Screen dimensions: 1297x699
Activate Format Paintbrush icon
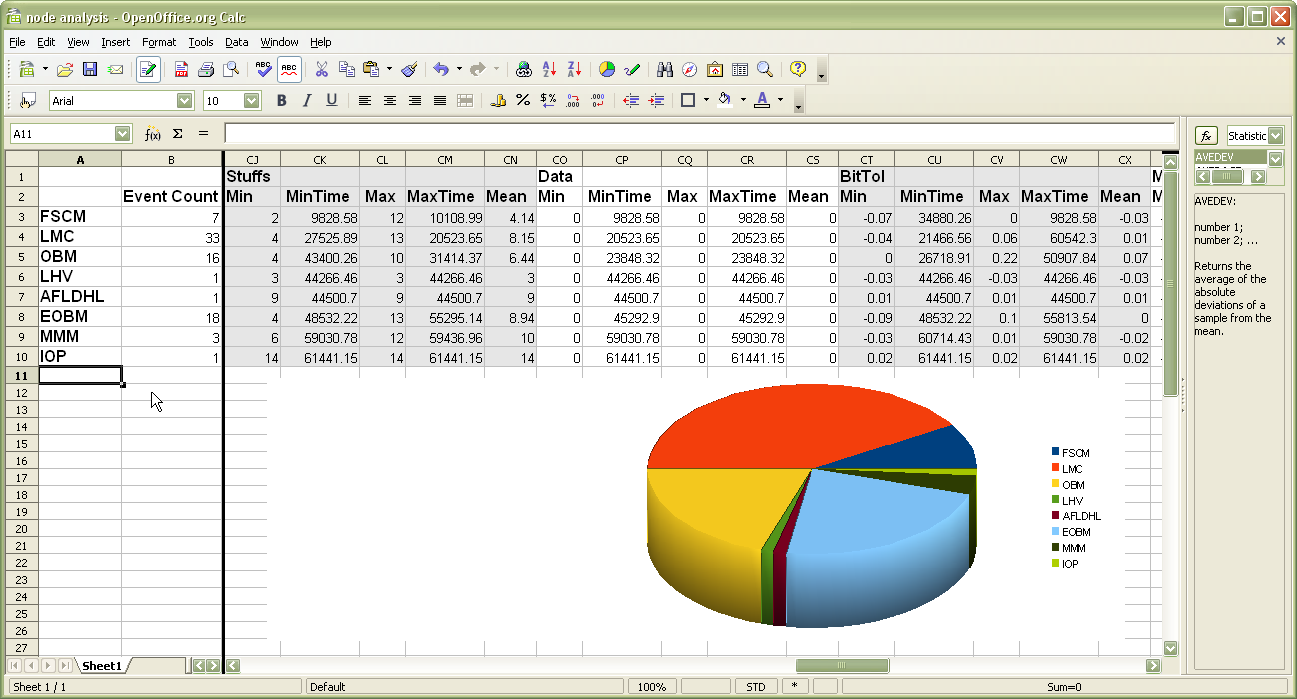[x=409, y=69]
